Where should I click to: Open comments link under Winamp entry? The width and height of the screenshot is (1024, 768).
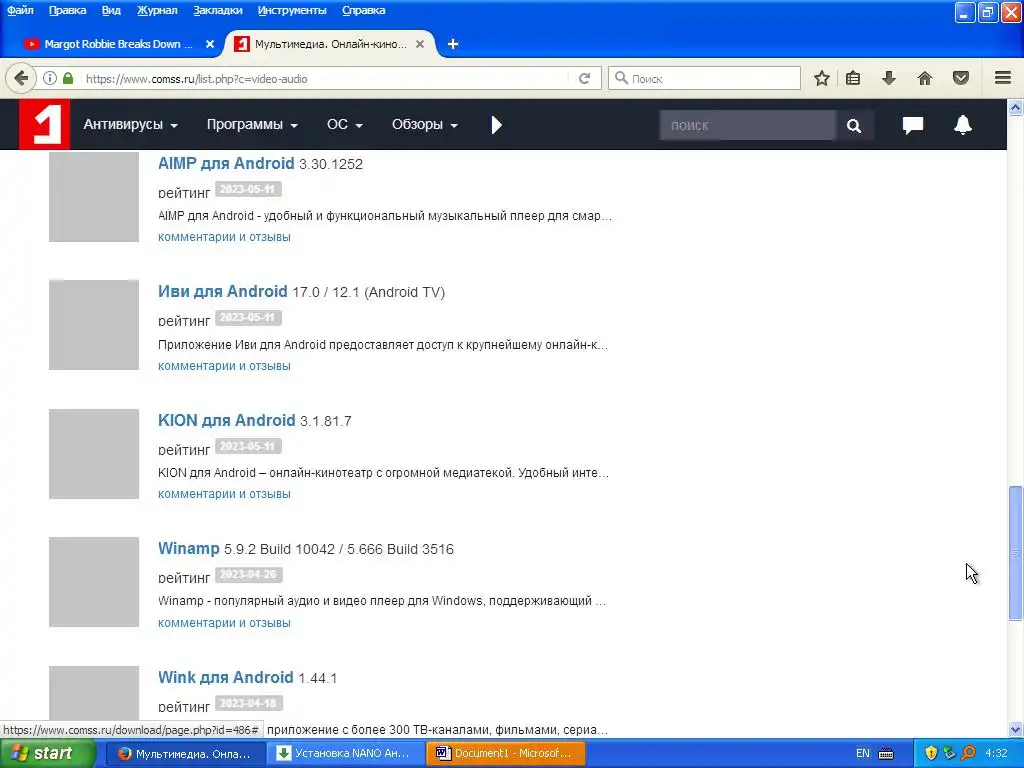[x=224, y=623]
